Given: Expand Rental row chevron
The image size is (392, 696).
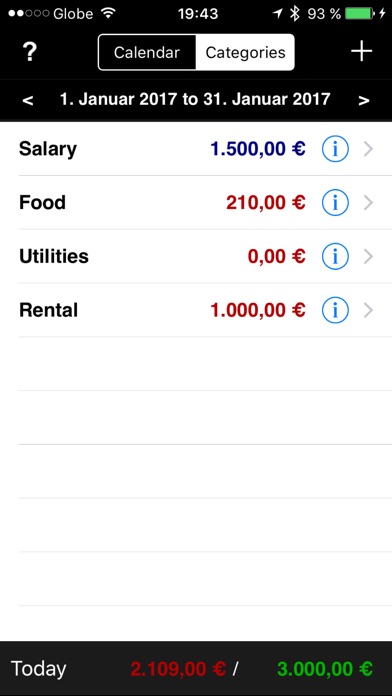Looking at the screenshot, I should 368,311.
